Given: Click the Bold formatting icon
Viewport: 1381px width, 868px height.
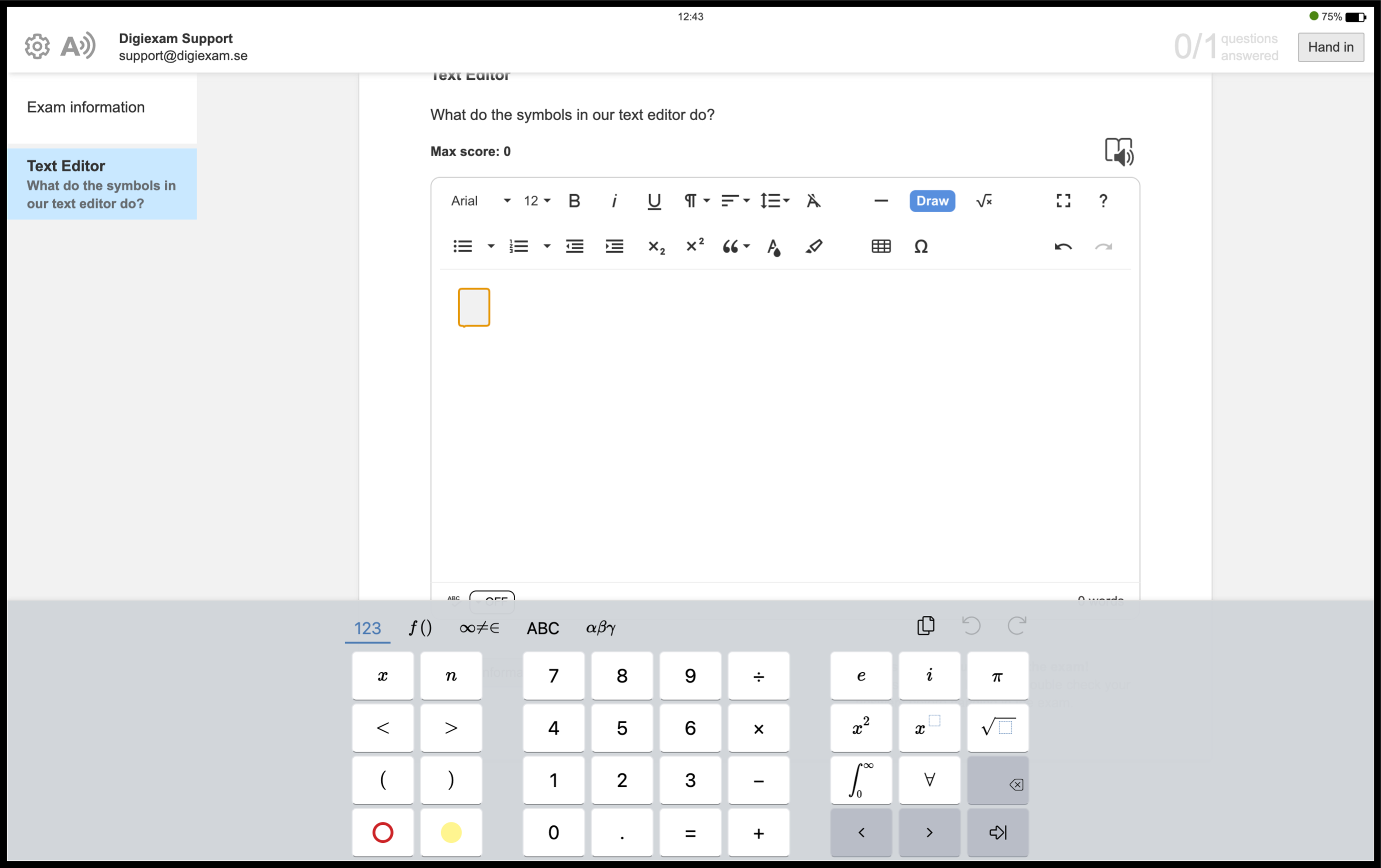Looking at the screenshot, I should coord(574,201).
